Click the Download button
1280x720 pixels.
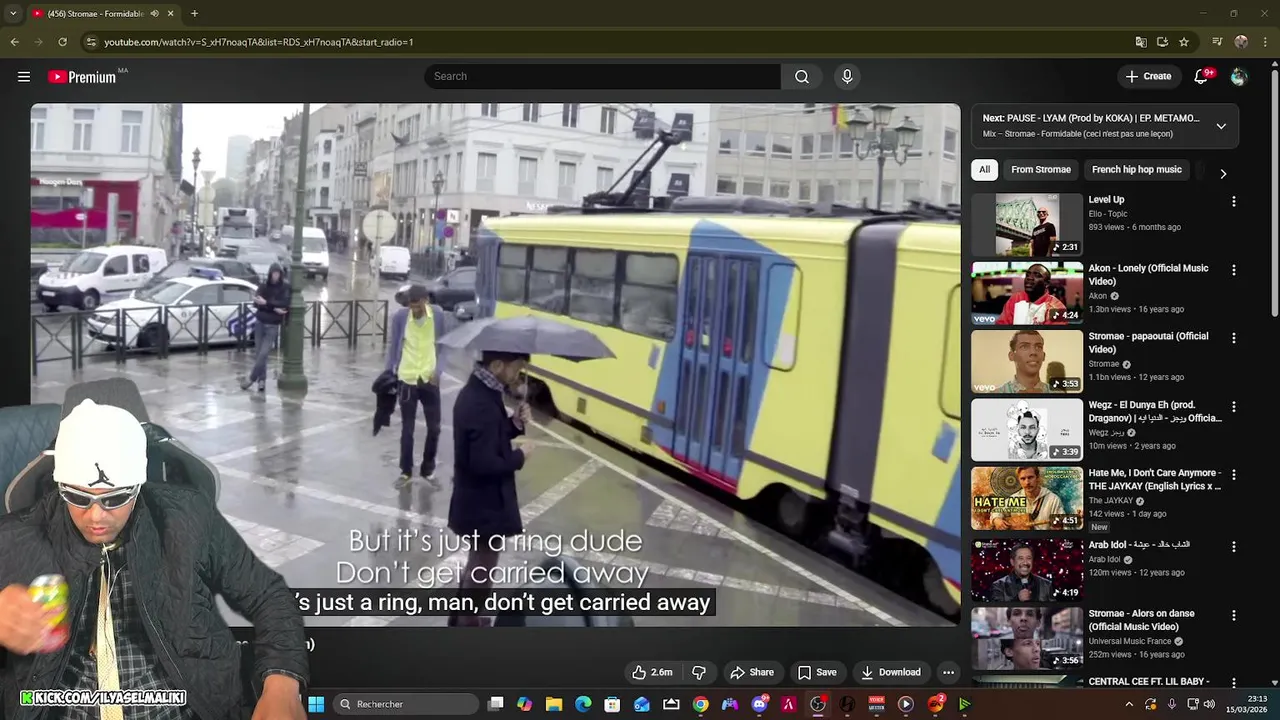[890, 673]
